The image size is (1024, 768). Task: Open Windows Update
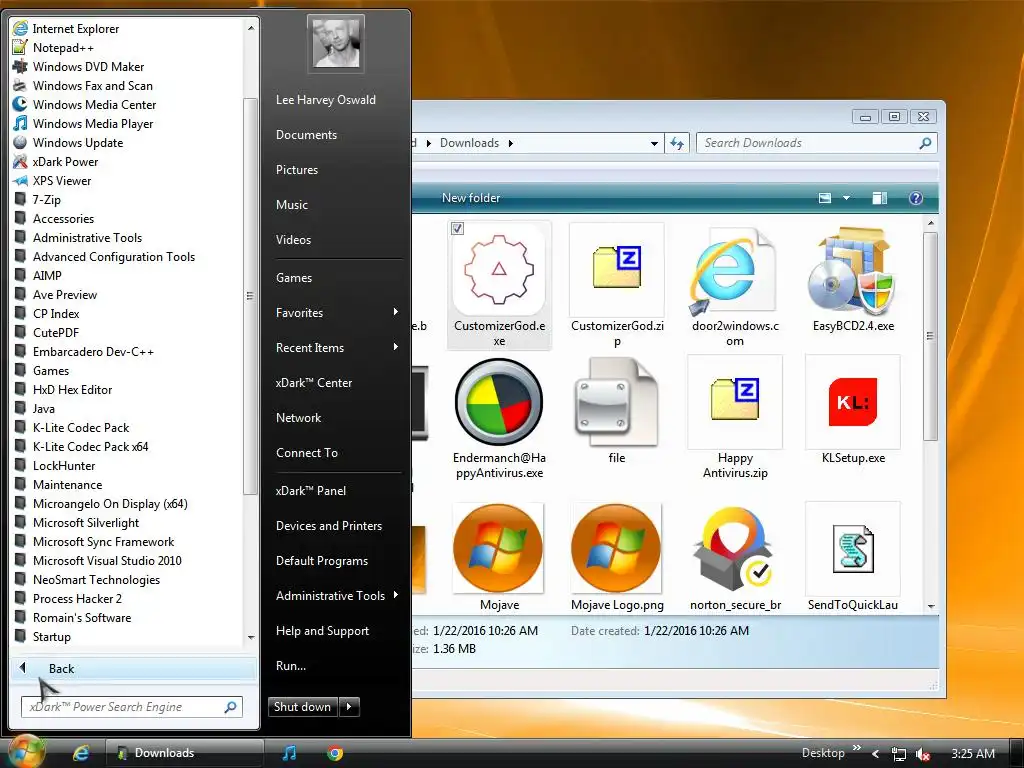68,142
